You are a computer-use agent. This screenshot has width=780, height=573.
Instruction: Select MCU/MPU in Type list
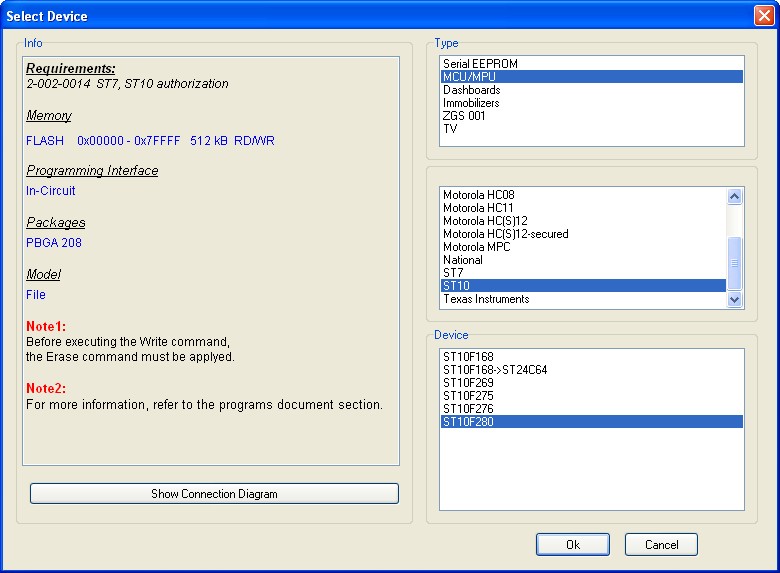coord(591,77)
